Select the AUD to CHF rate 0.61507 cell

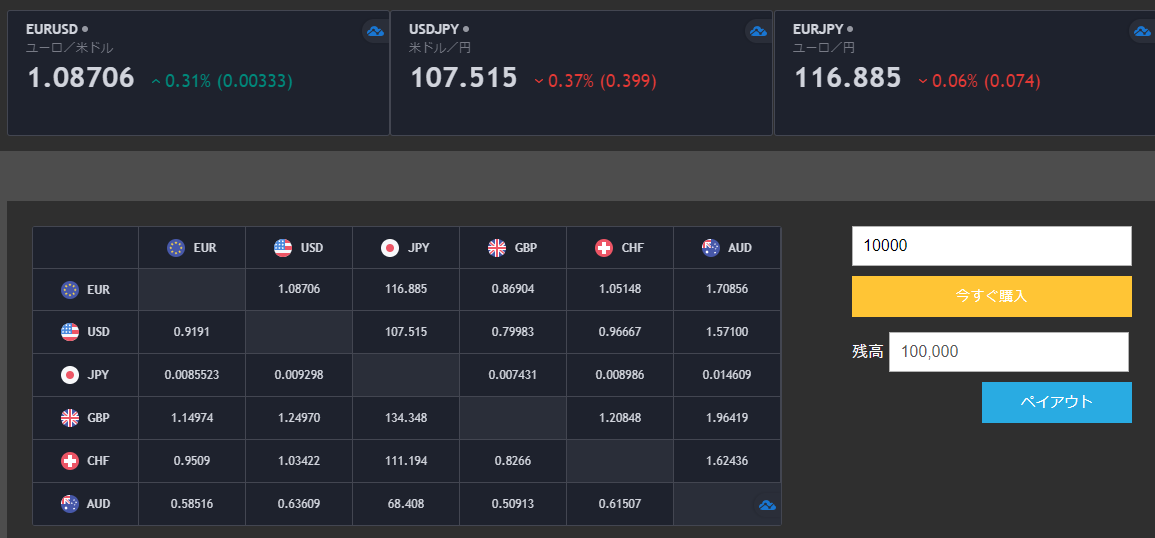point(619,504)
